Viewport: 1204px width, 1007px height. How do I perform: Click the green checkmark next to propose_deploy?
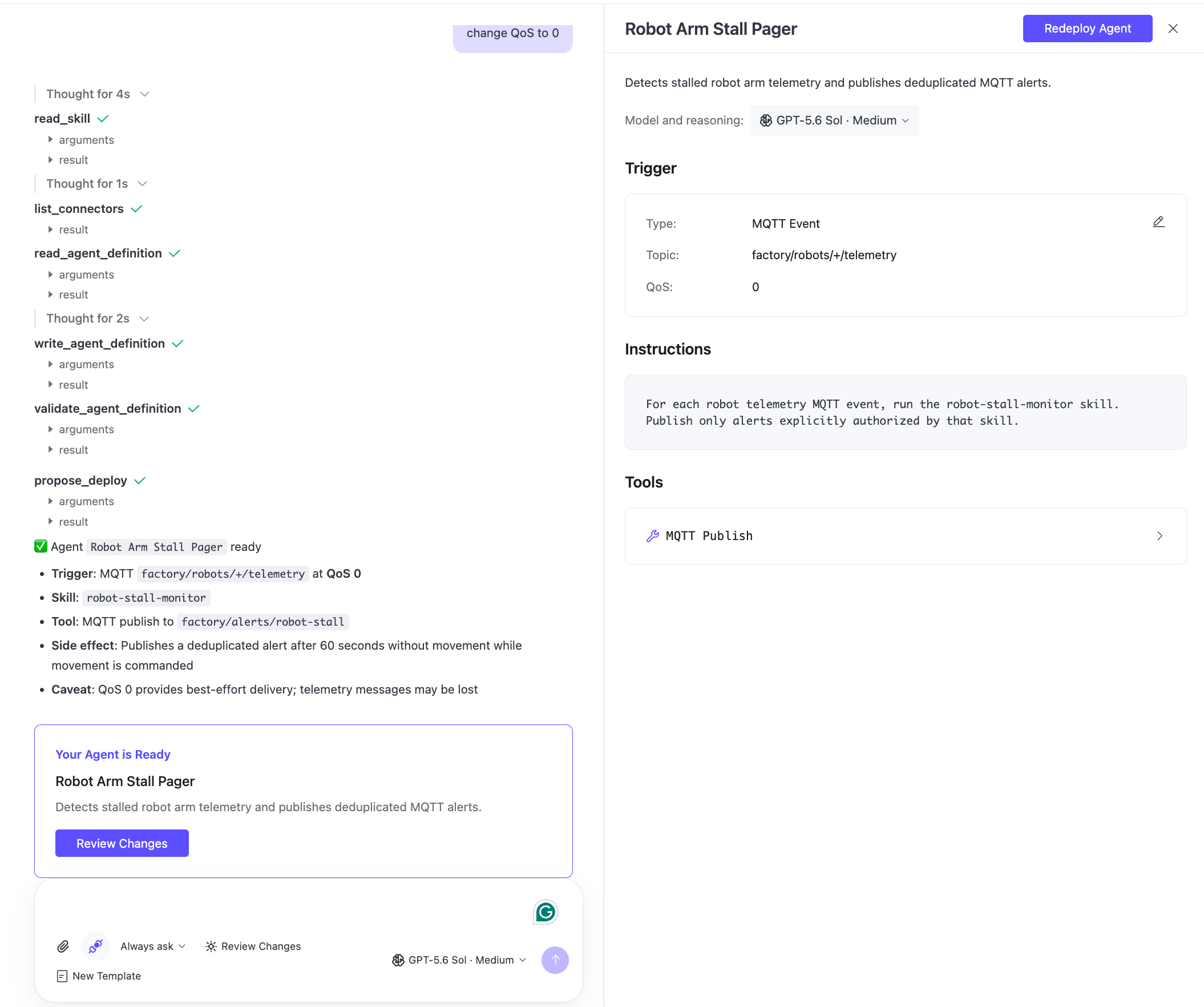(x=140, y=481)
